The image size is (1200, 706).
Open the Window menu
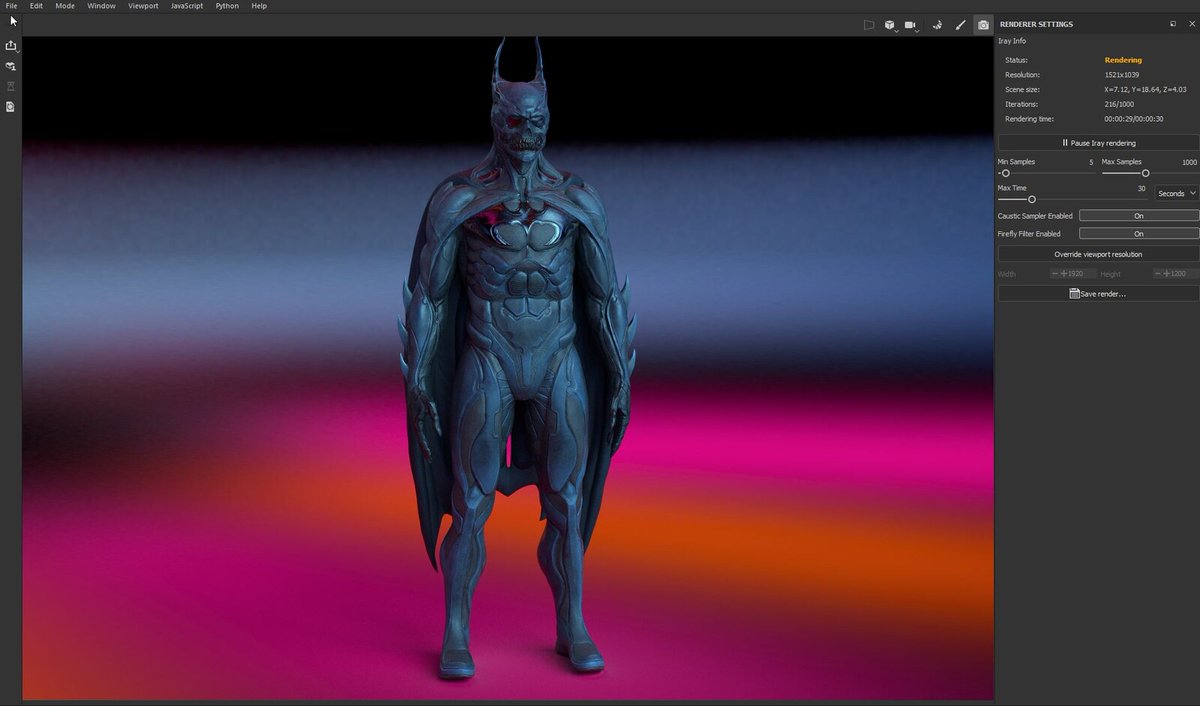(101, 6)
